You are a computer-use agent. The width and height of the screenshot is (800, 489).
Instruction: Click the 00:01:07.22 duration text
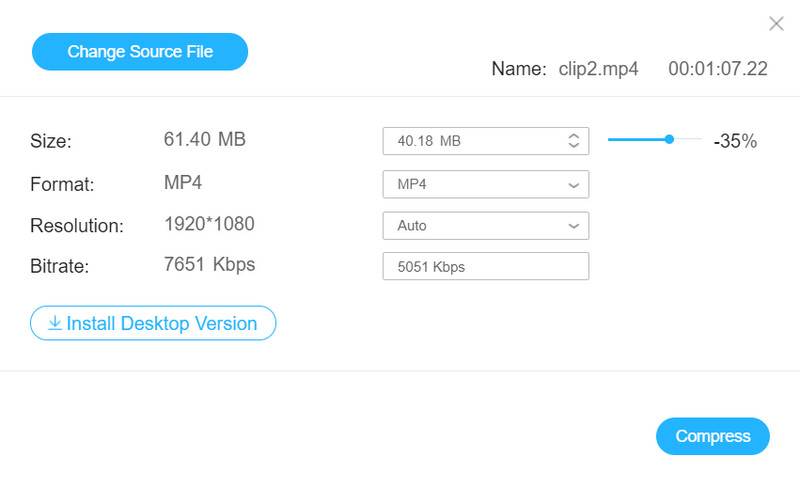click(x=718, y=69)
